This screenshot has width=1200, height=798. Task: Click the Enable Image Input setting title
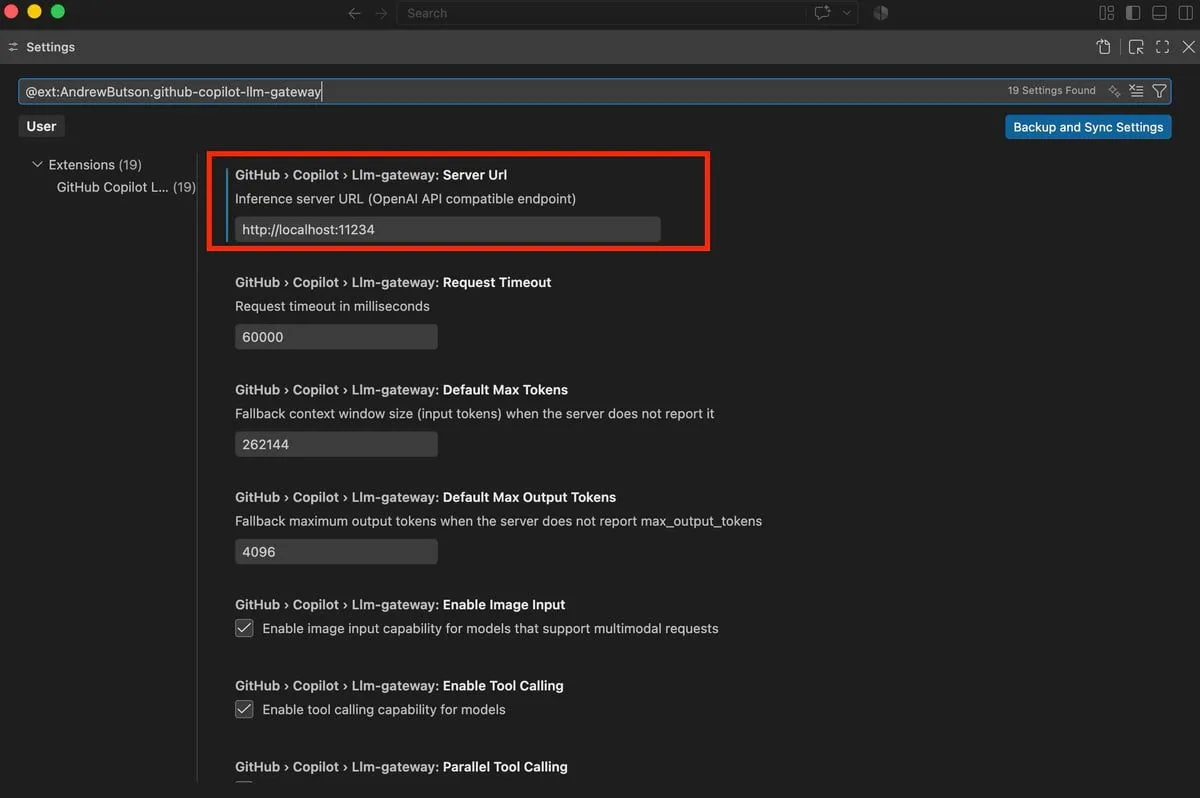pos(400,604)
